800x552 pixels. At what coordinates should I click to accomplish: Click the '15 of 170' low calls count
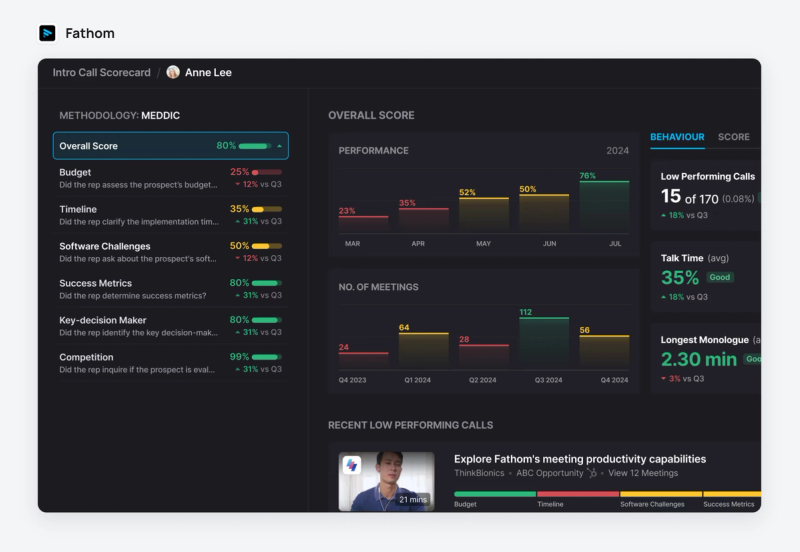coord(689,197)
